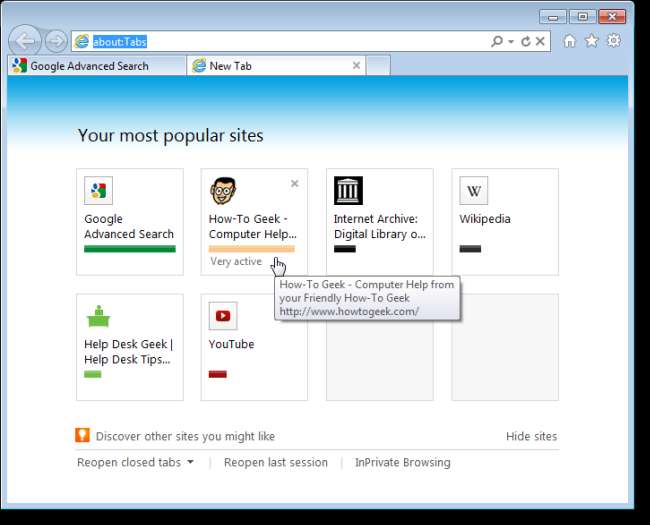Open the Internet Archive building icon

click(x=348, y=190)
